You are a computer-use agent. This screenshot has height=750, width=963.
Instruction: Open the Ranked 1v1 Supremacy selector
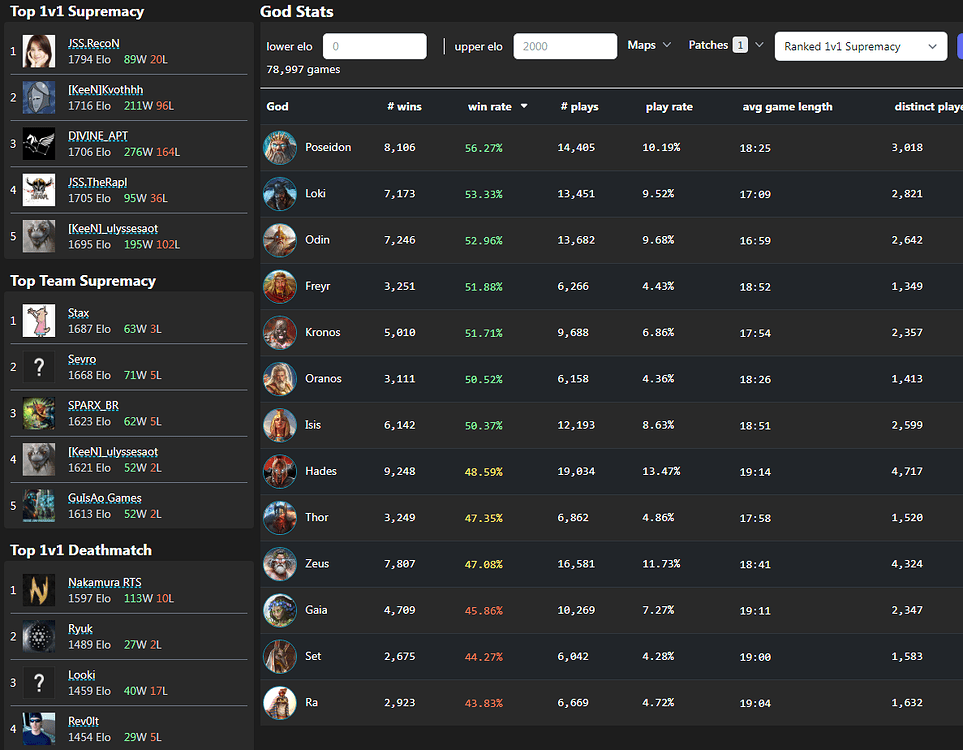(x=861, y=47)
